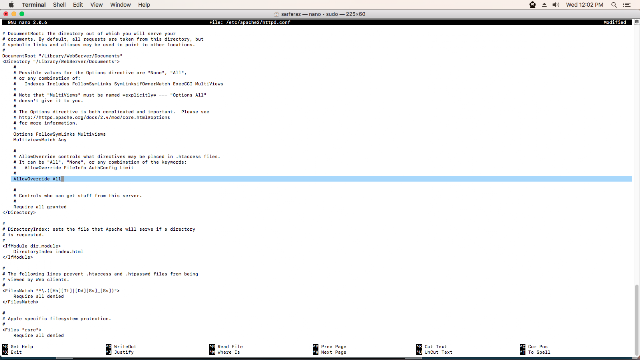Close the Terminal window with red button

click(6, 14)
